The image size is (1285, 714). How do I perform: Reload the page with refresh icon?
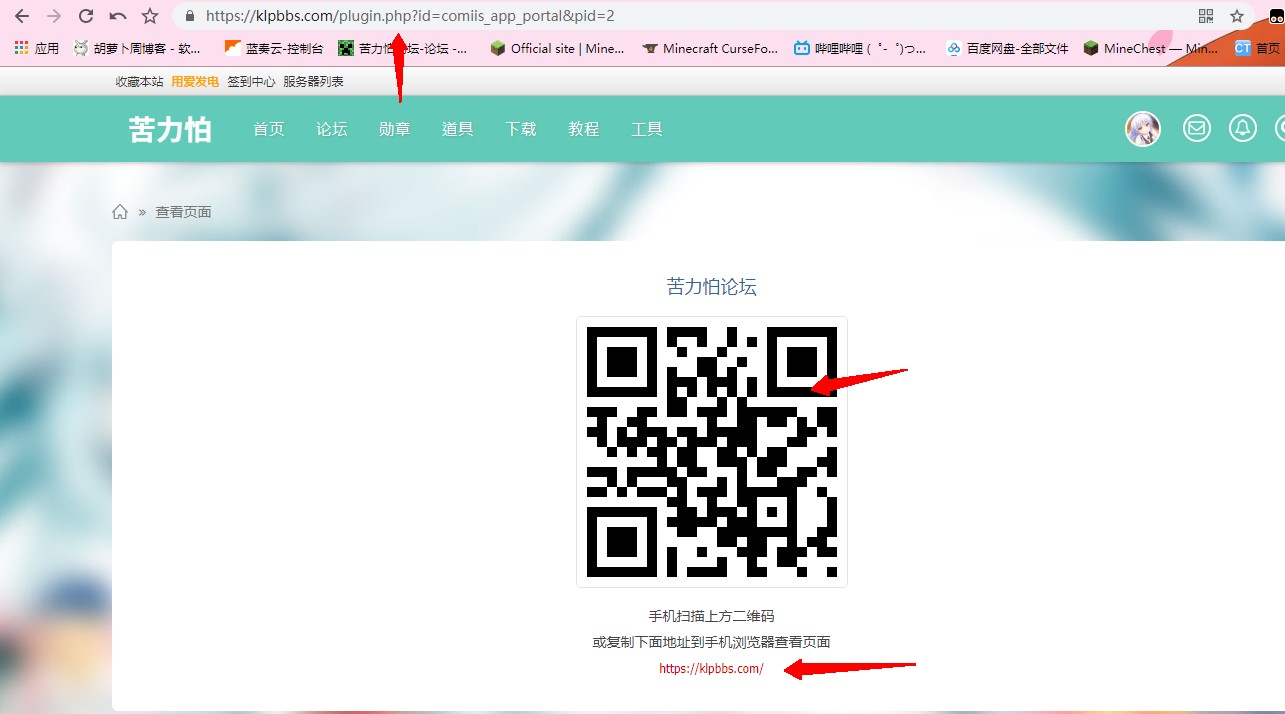86,16
